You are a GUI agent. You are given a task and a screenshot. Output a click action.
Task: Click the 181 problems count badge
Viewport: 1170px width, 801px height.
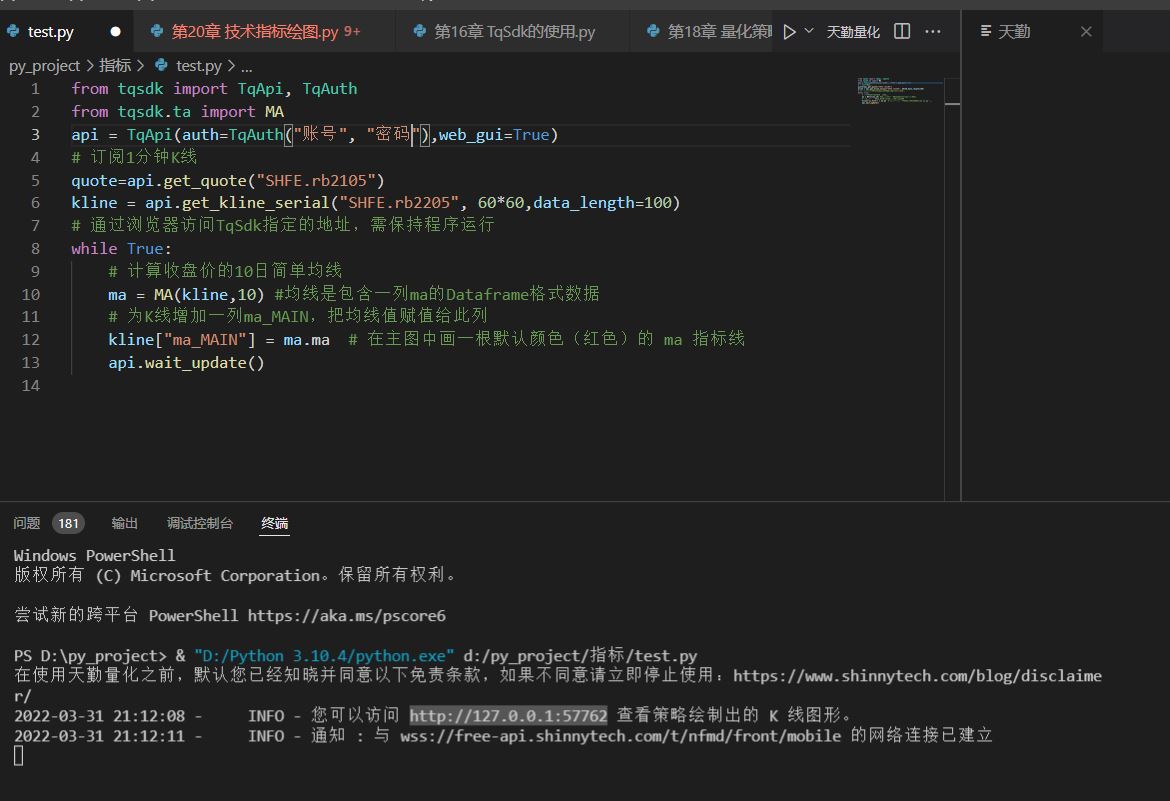point(69,523)
